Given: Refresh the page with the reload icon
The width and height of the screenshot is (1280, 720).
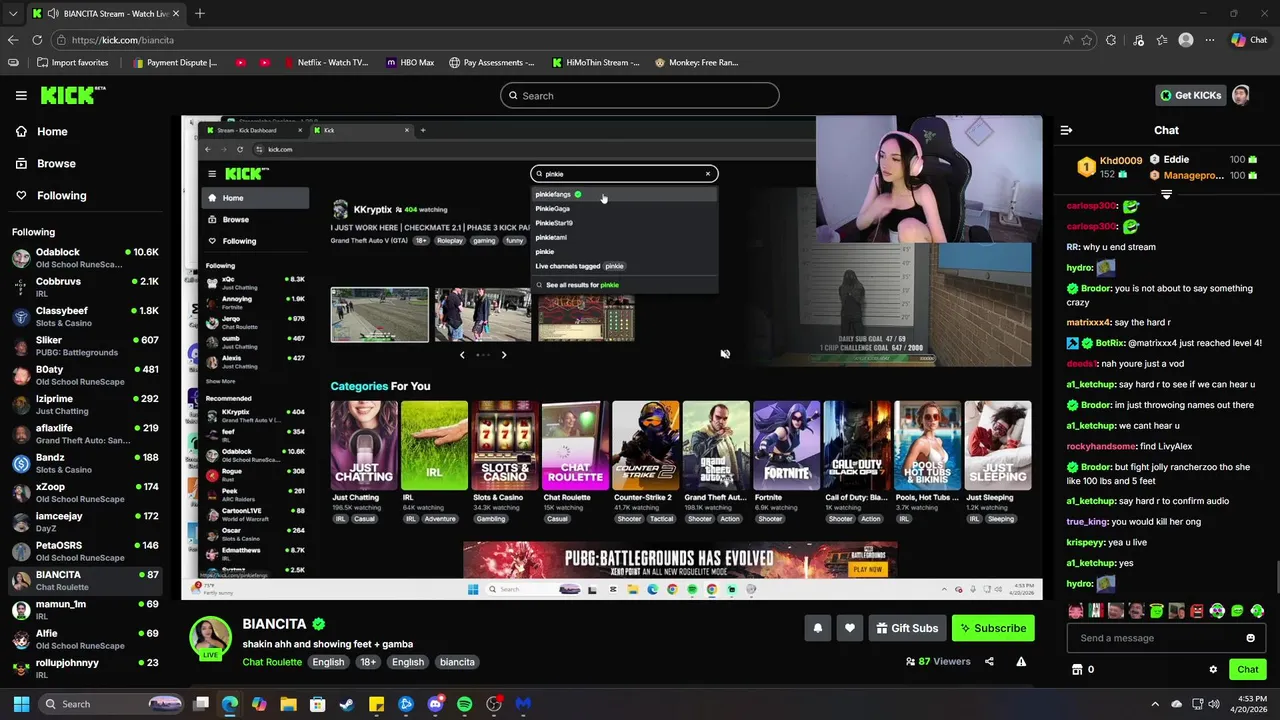Looking at the screenshot, I should point(37,40).
